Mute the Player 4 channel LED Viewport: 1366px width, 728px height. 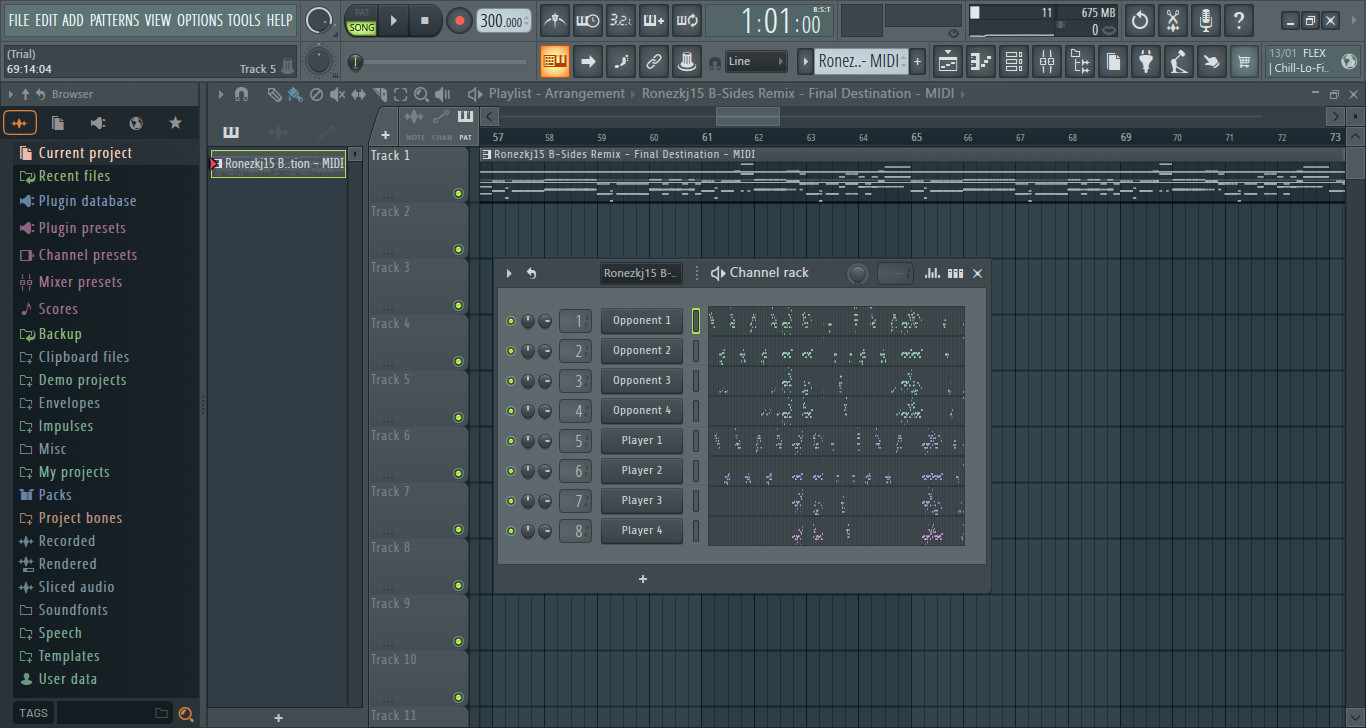click(511, 531)
